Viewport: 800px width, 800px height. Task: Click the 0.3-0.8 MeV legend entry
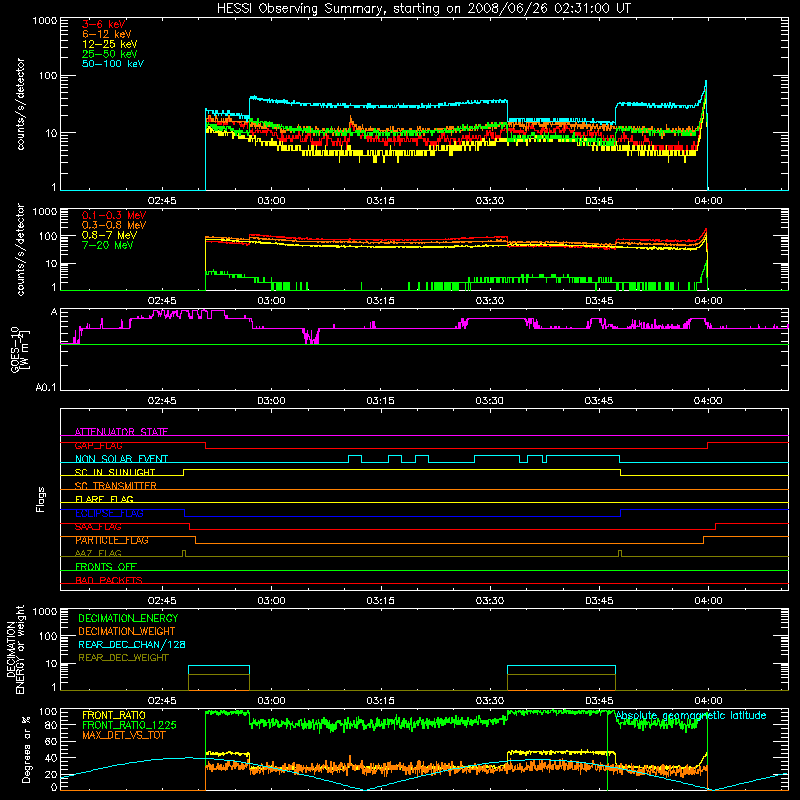coord(114,225)
